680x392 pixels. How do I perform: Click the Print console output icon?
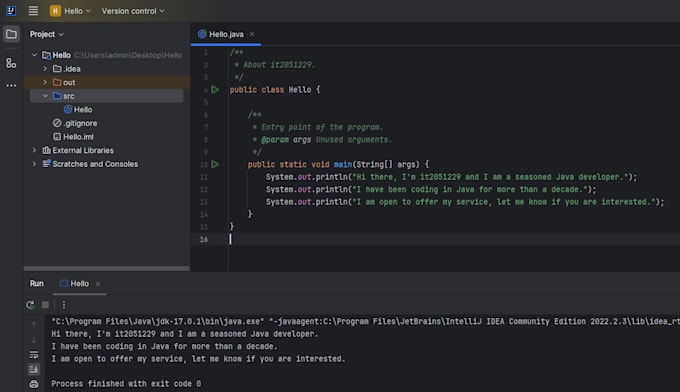pos(34,384)
